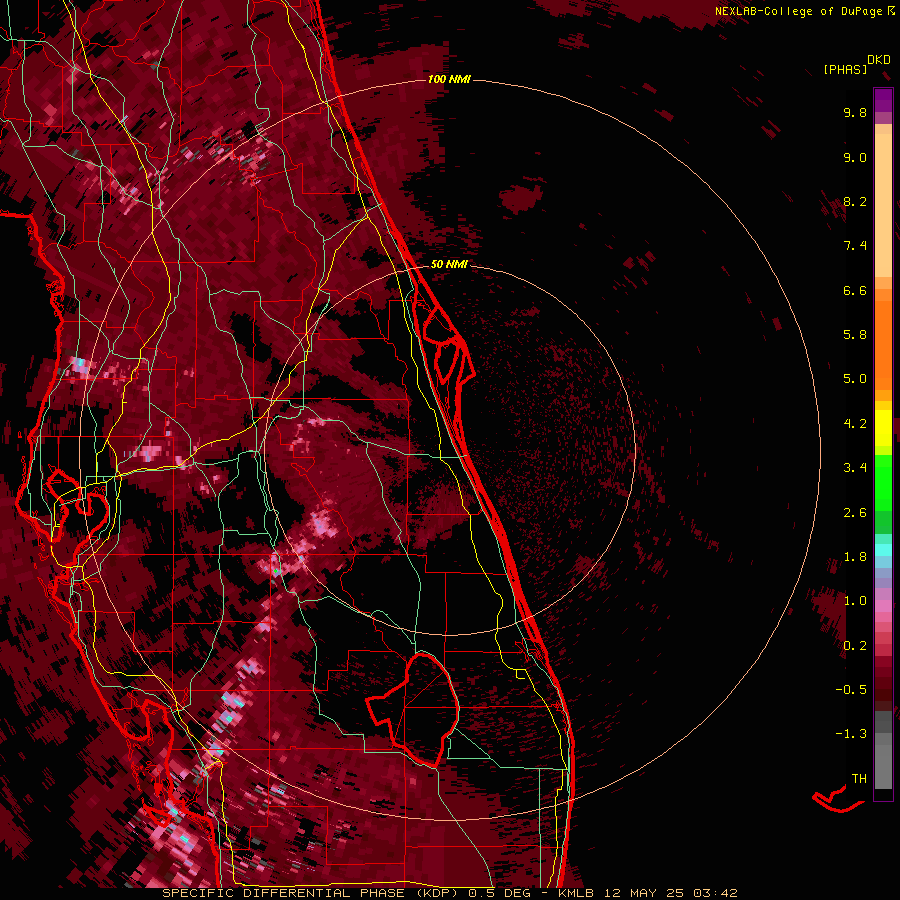Click the 100 NMI range ring label

(449, 79)
